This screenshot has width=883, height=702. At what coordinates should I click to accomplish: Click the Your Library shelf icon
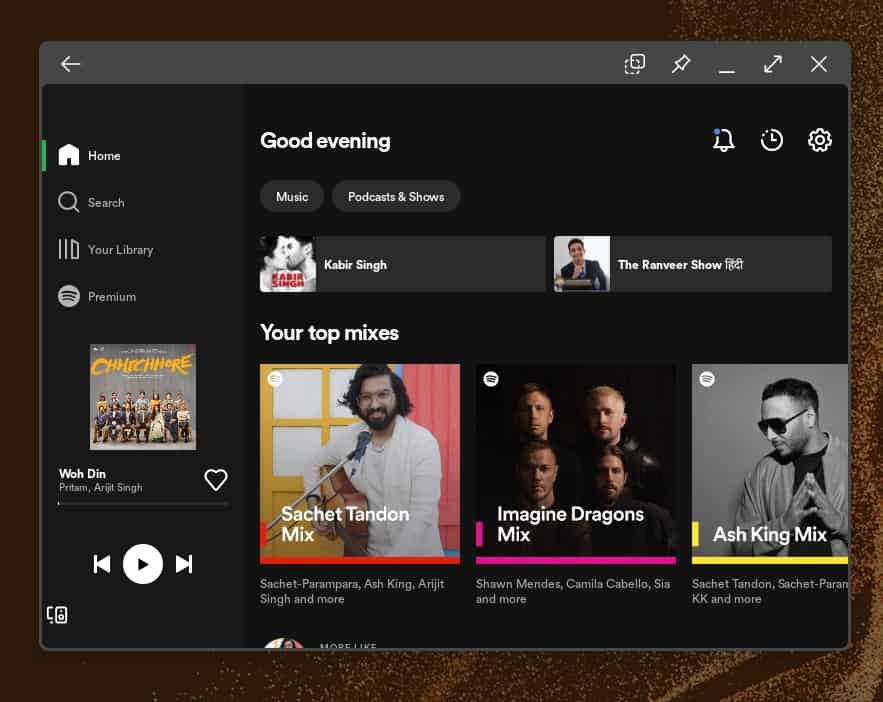[69, 249]
